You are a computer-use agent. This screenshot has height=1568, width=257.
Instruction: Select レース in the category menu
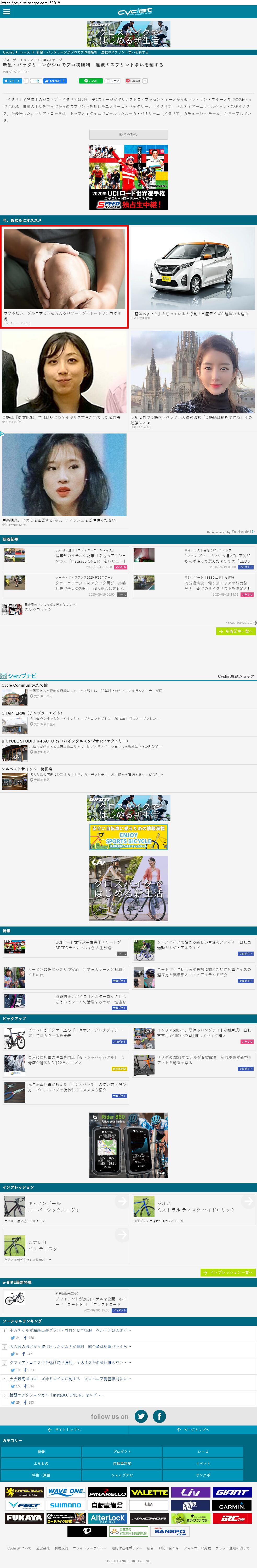click(203, 1452)
